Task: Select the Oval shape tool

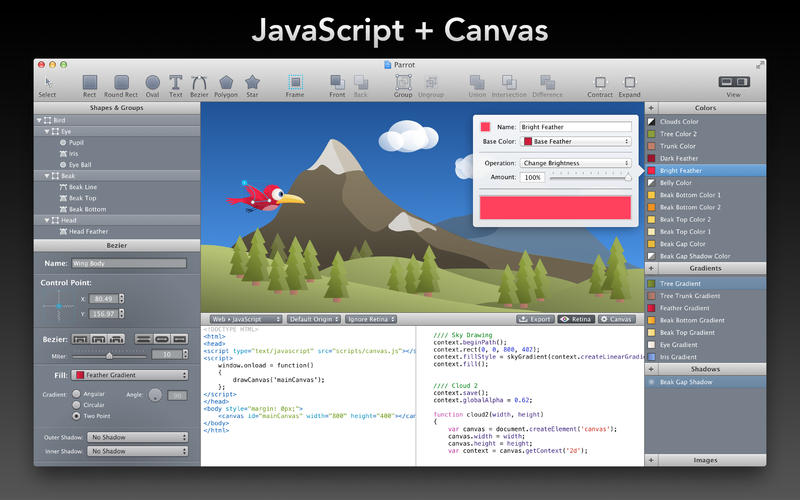Action: click(153, 86)
